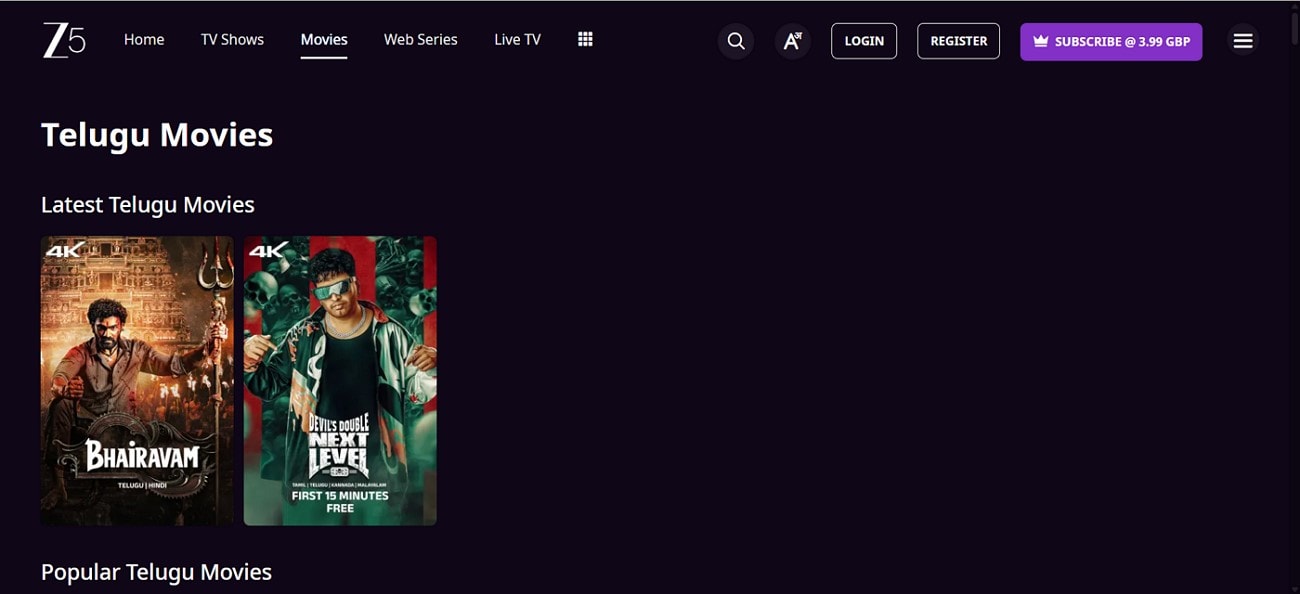Open the TV Shows section
1300x594 pixels.
[x=232, y=39]
